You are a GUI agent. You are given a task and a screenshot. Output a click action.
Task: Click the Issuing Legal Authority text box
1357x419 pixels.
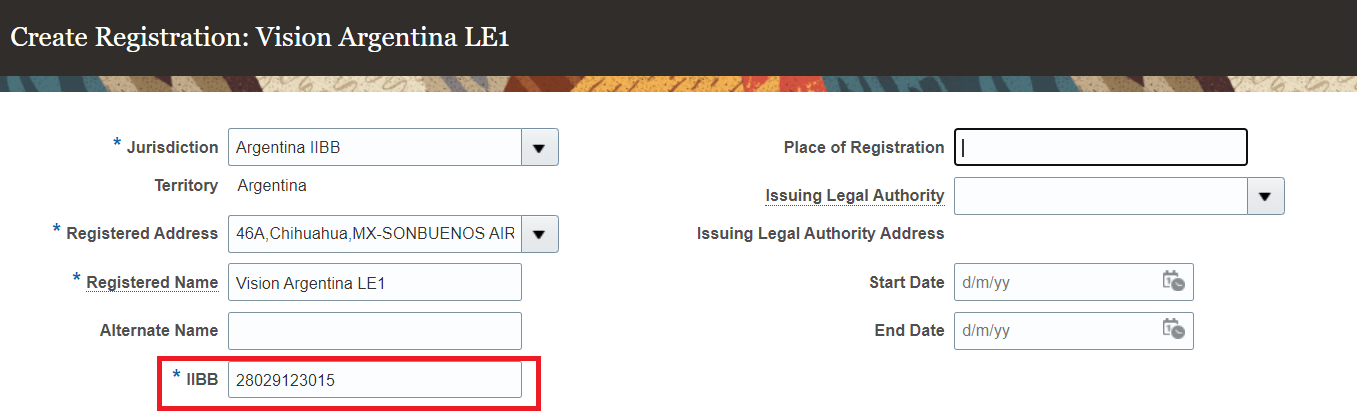pyautogui.click(x=1100, y=196)
